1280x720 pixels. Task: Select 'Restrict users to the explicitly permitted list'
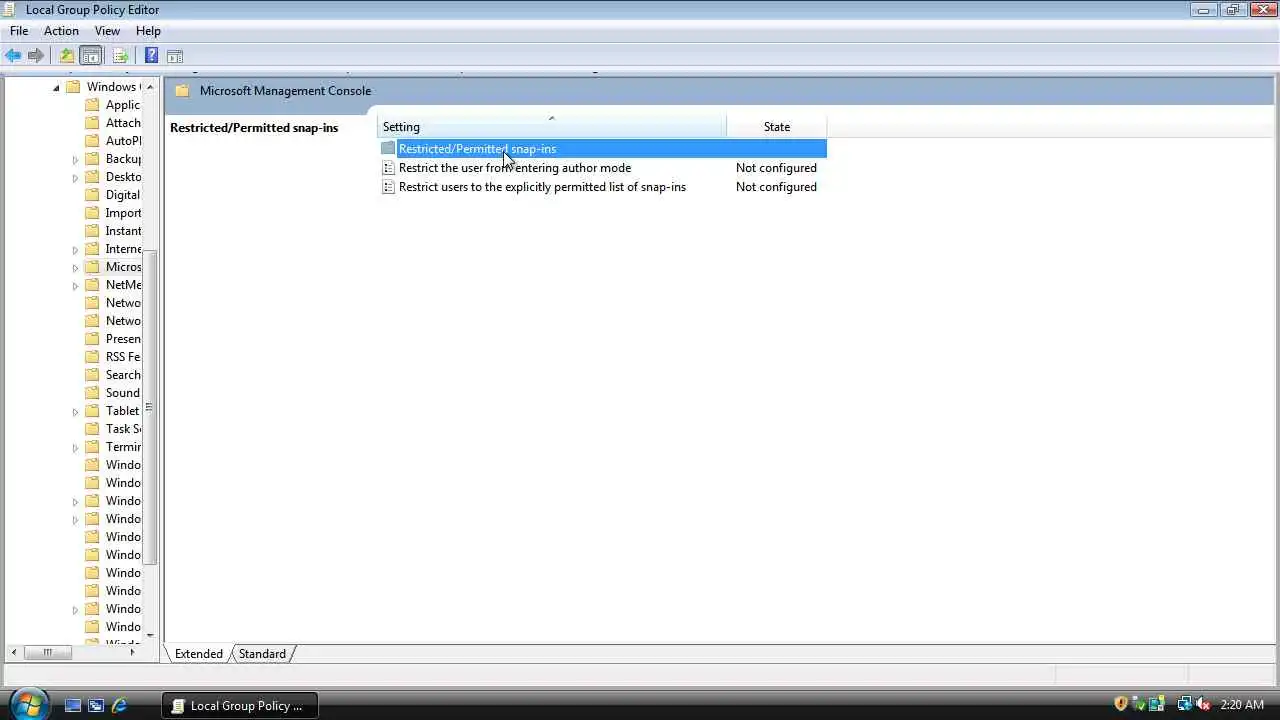[x=603, y=187]
